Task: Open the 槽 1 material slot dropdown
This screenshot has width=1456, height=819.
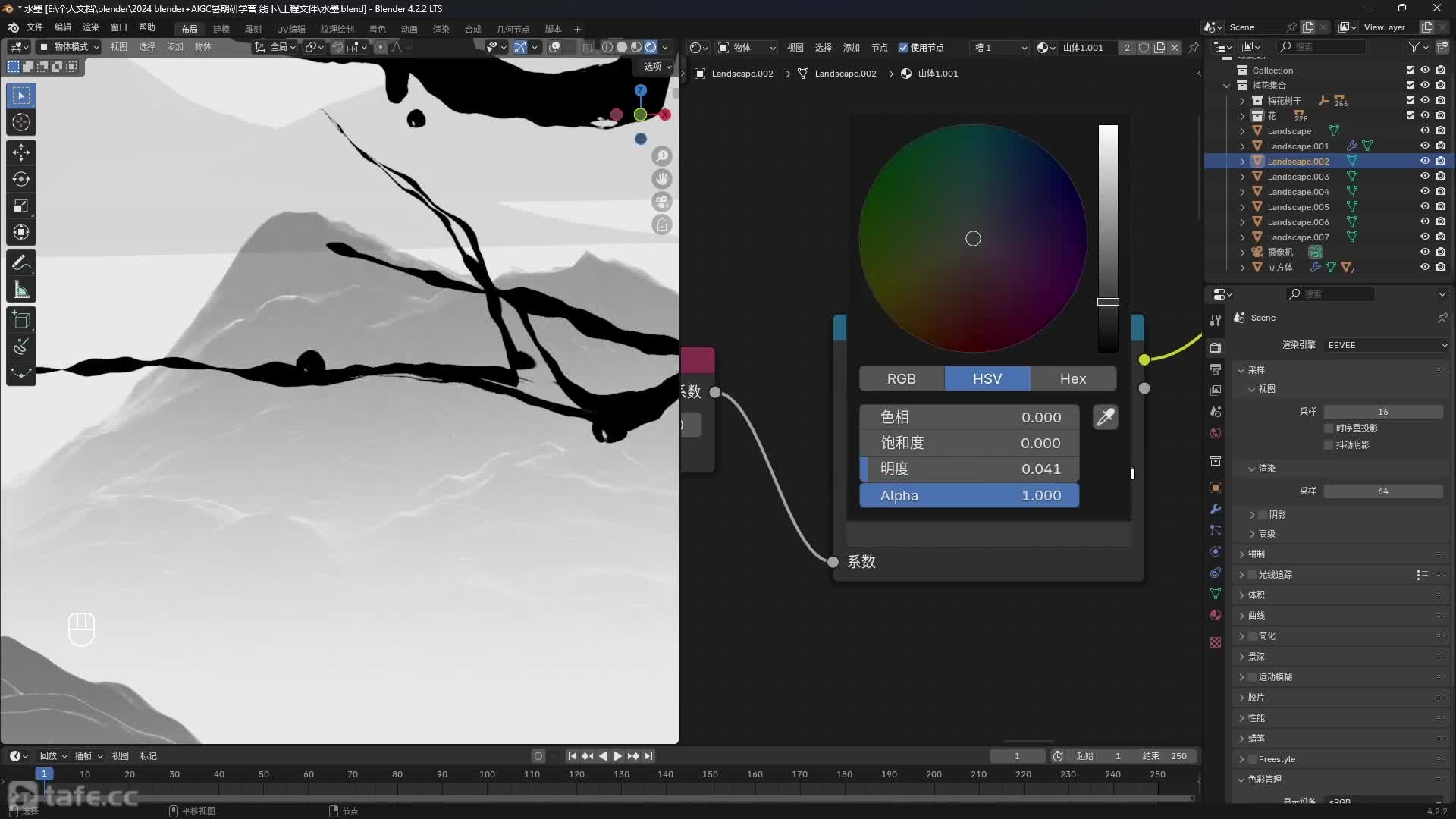Action: (1000, 47)
